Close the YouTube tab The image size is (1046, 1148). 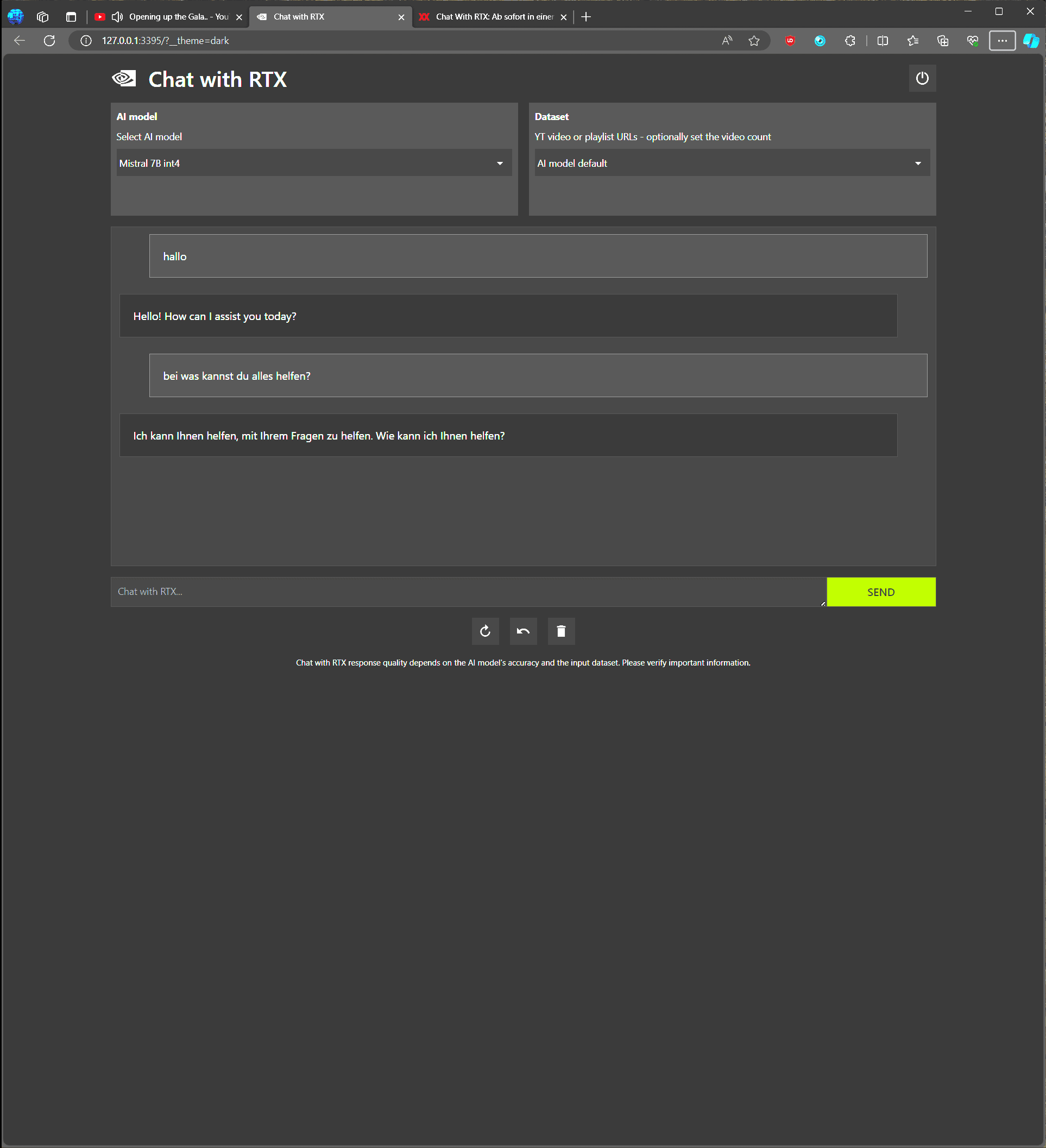point(239,17)
